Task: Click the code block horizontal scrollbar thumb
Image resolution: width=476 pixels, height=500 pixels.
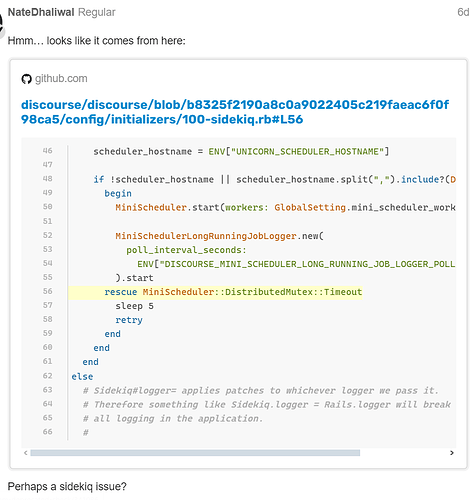Action: (195, 453)
